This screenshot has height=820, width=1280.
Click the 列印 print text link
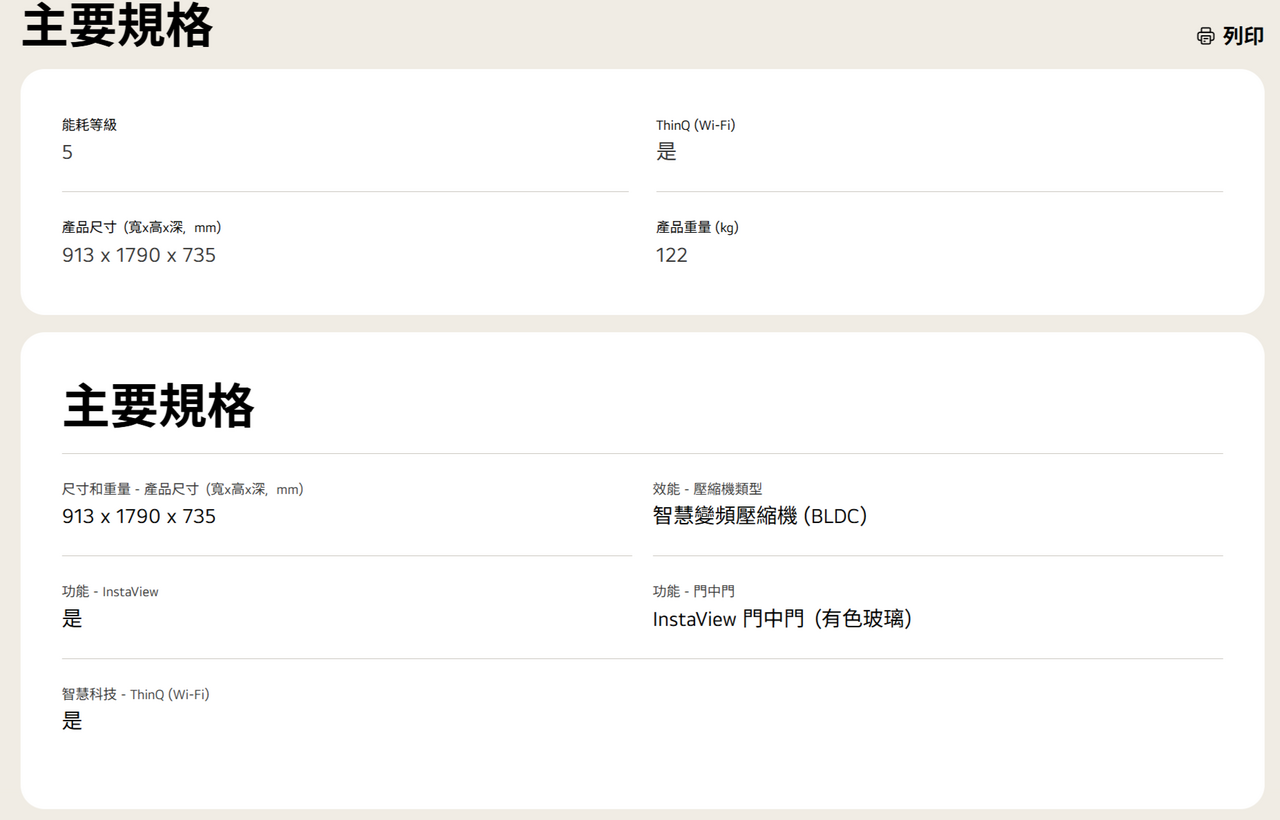click(x=1243, y=36)
